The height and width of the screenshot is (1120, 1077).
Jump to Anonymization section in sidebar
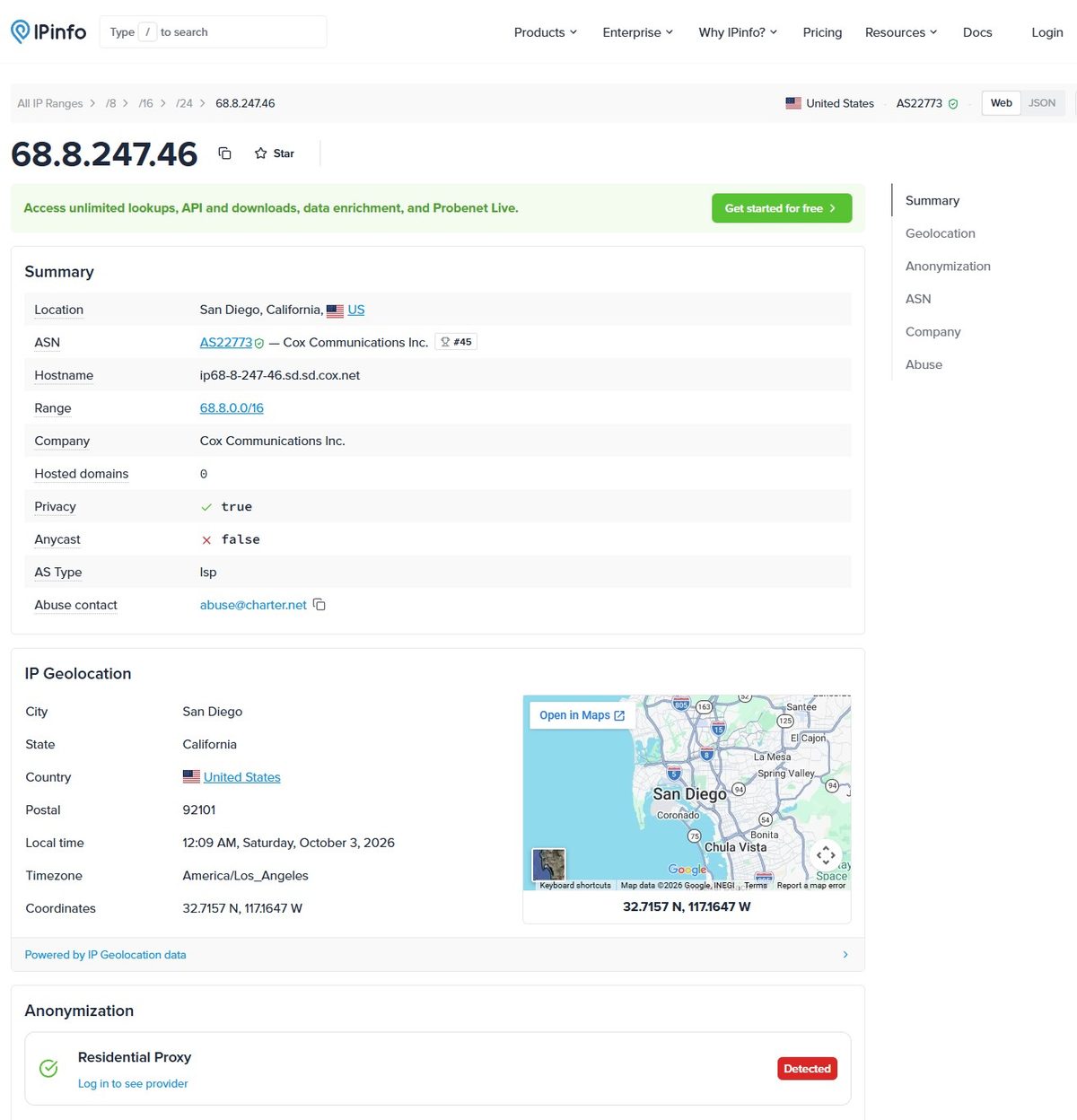[x=948, y=267]
